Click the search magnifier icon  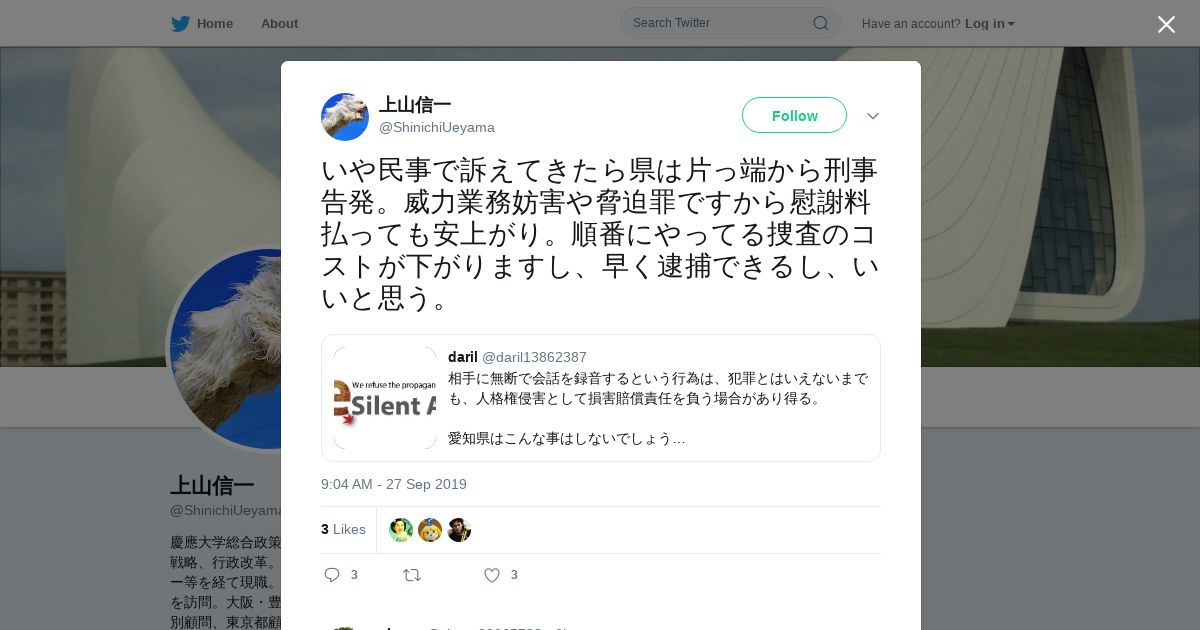(820, 23)
